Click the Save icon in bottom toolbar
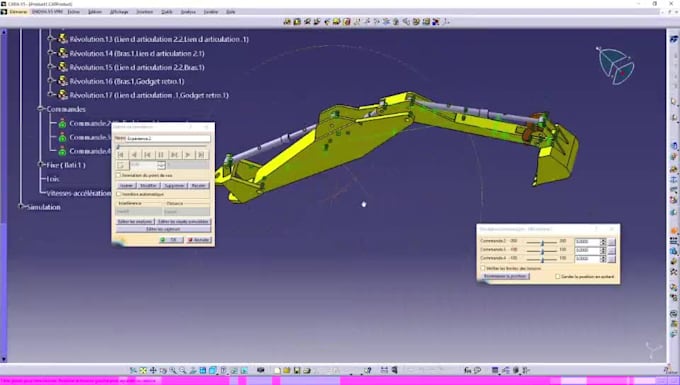This screenshot has width=680, height=385. (x=297, y=370)
